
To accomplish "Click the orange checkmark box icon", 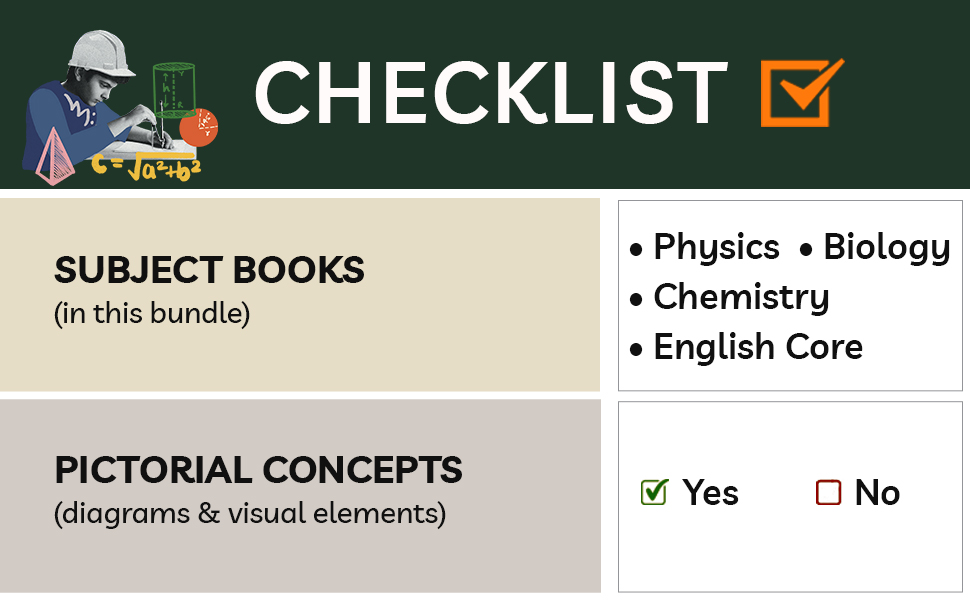I will [x=800, y=94].
